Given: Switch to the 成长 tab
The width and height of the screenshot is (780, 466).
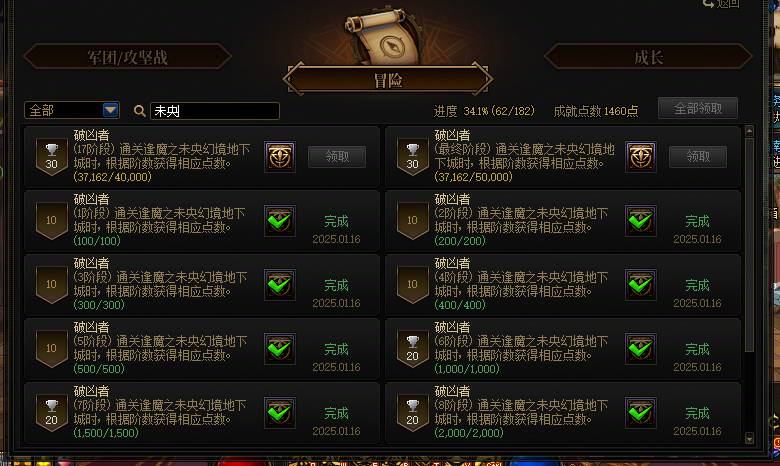Looking at the screenshot, I should coord(648,57).
